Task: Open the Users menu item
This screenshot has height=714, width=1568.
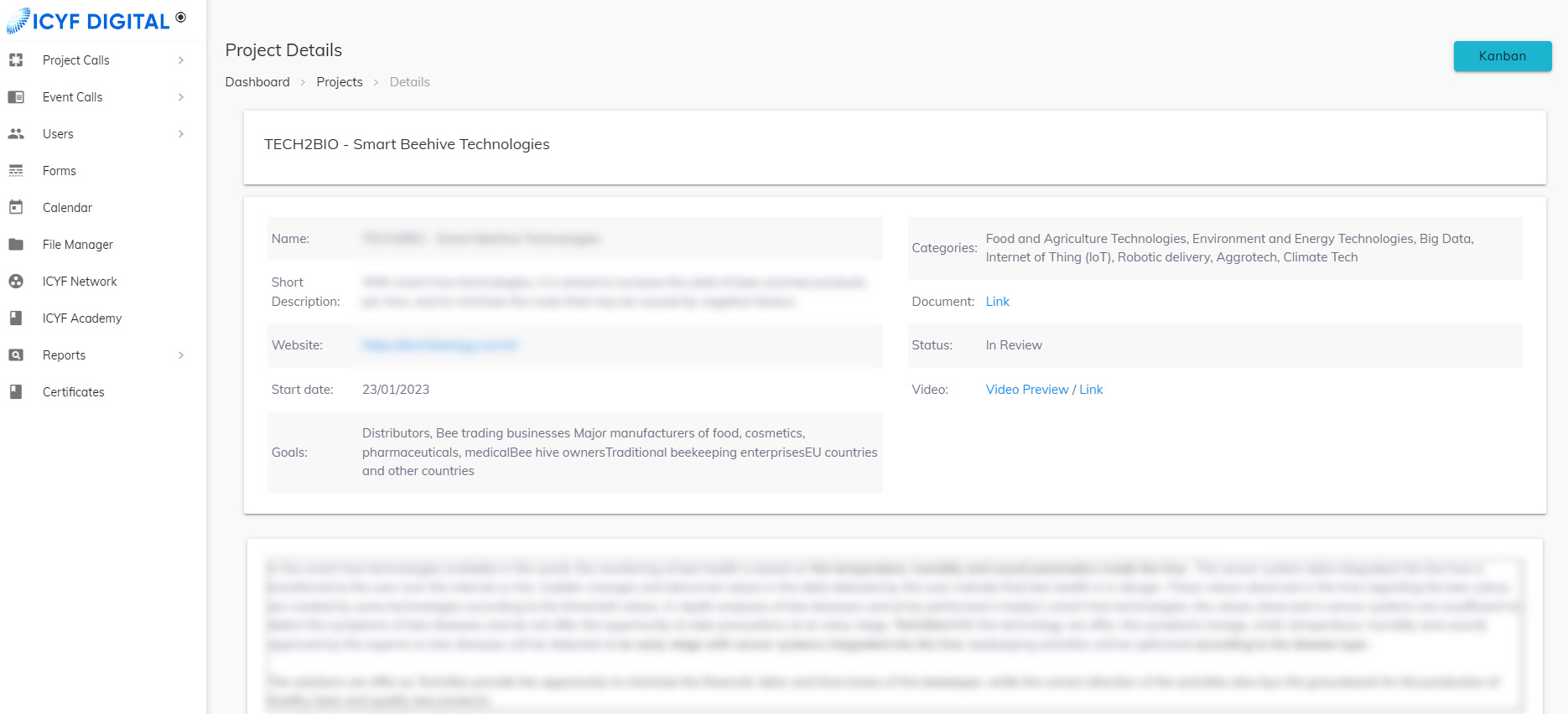Action: (58, 134)
